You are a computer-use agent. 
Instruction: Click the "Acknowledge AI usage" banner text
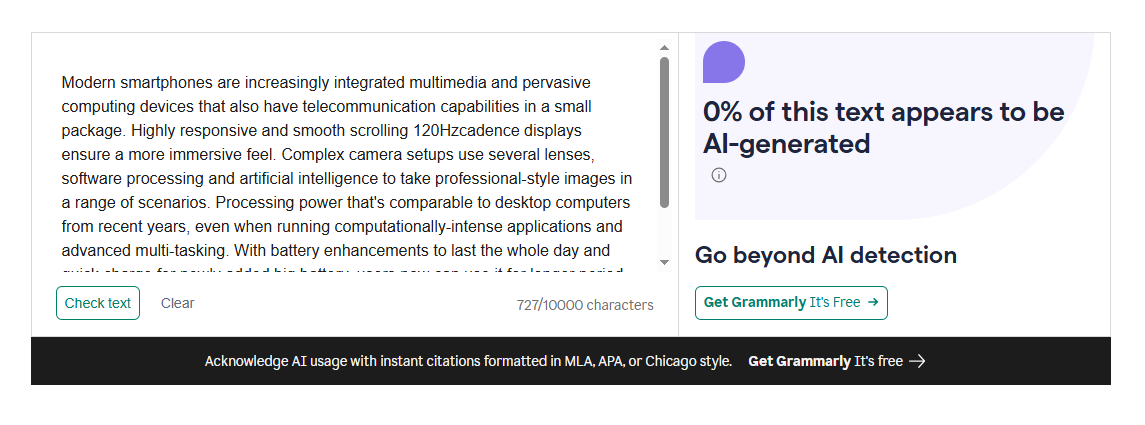coord(468,361)
